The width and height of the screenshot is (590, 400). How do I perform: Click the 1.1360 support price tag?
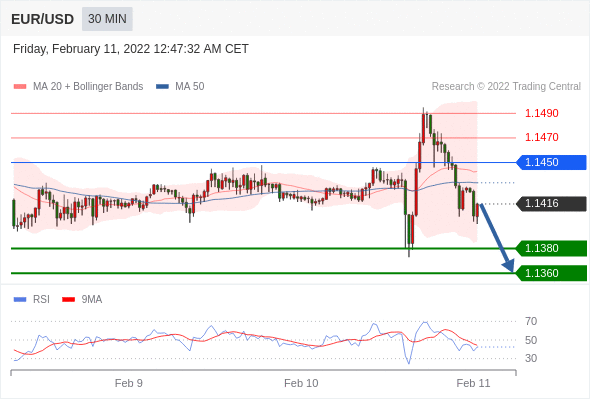[x=552, y=273]
